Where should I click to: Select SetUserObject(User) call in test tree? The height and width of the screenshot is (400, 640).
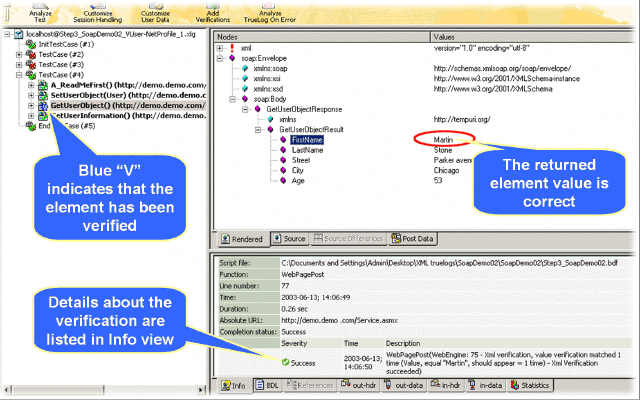pos(125,95)
